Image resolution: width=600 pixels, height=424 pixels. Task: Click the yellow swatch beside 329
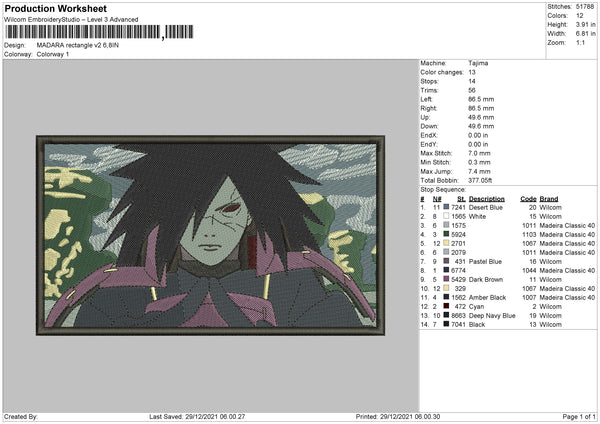pyautogui.click(x=446, y=288)
